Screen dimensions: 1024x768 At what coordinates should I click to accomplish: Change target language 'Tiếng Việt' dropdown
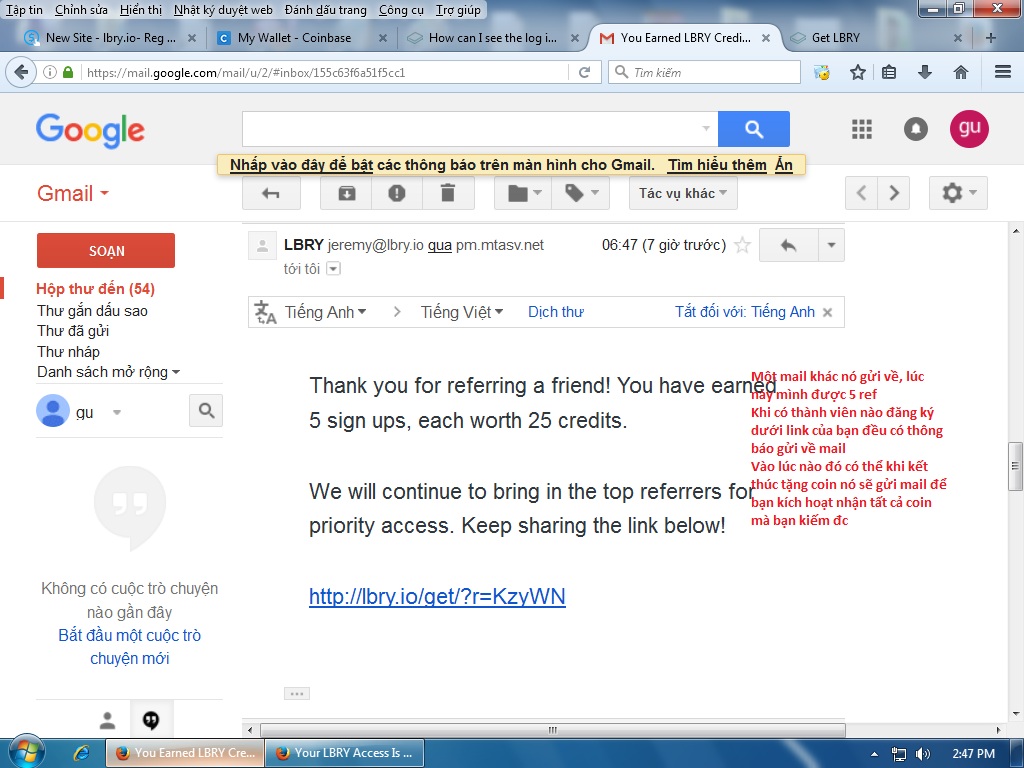[462, 312]
